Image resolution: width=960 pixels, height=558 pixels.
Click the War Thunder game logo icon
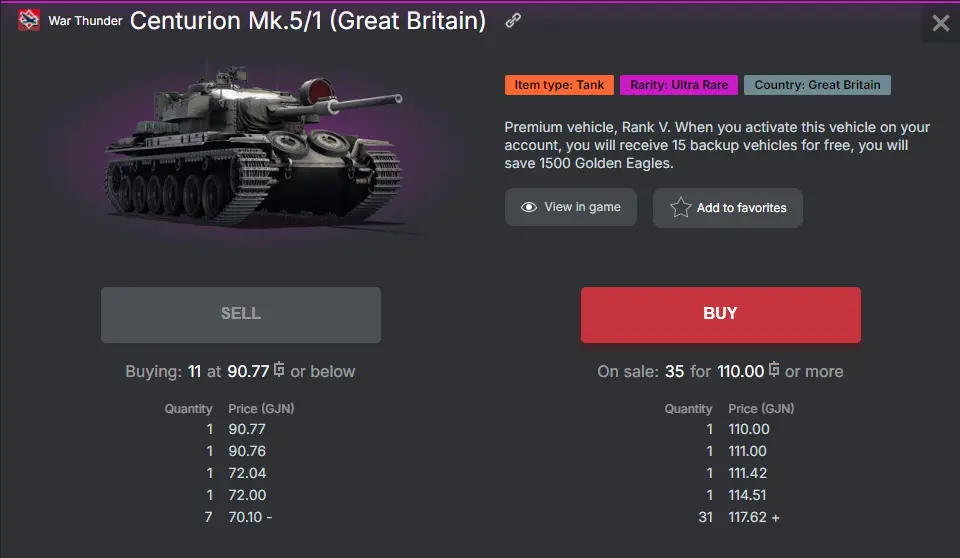pos(29,20)
